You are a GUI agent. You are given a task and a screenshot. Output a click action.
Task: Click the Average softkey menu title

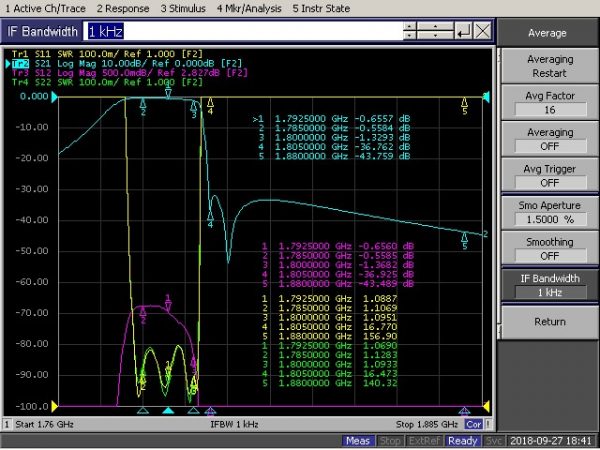tap(547, 33)
